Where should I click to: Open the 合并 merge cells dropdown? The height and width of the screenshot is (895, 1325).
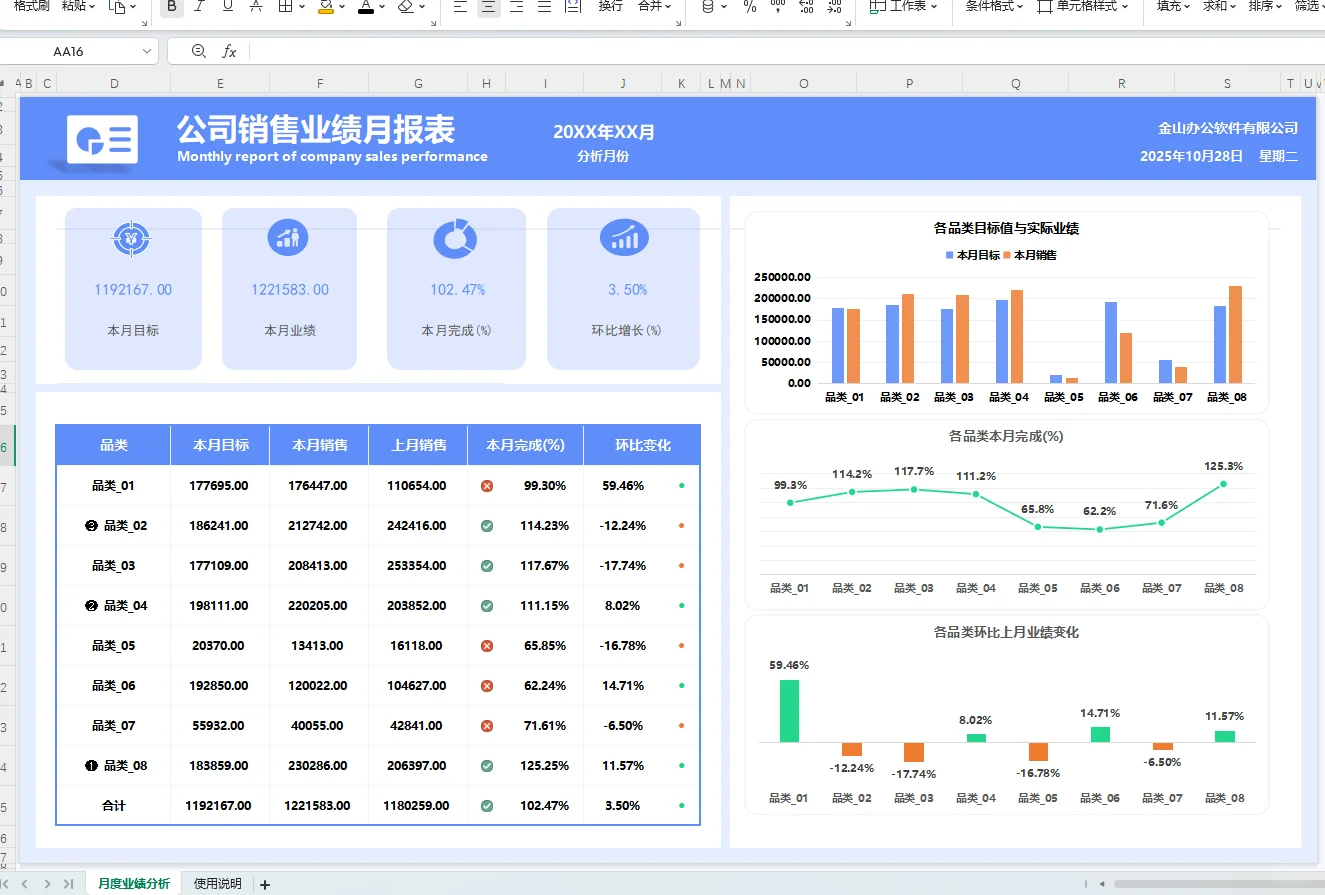click(655, 8)
